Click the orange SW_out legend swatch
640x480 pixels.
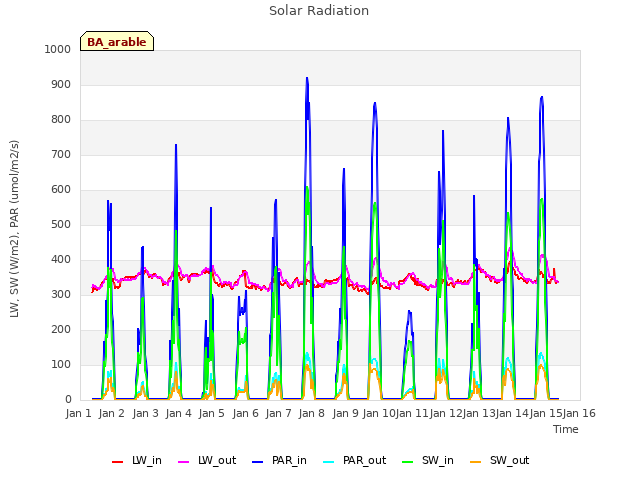(475, 462)
